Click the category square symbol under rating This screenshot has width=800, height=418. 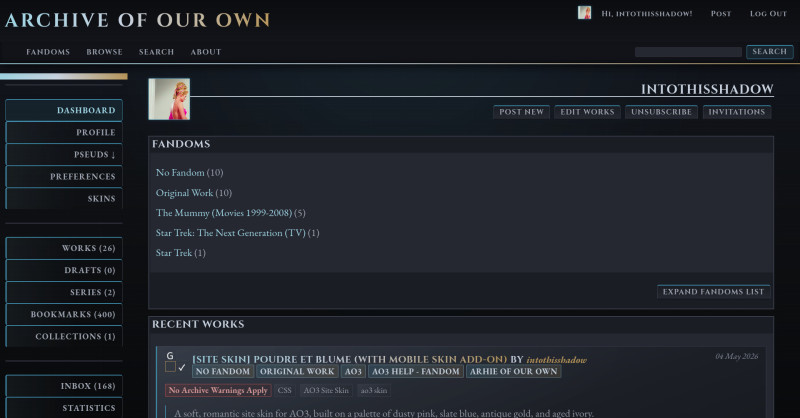tap(170, 367)
